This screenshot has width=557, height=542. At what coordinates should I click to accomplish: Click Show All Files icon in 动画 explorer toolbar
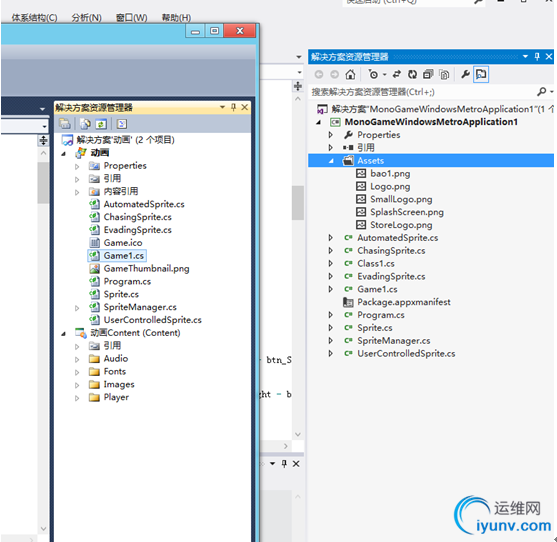tap(85, 124)
